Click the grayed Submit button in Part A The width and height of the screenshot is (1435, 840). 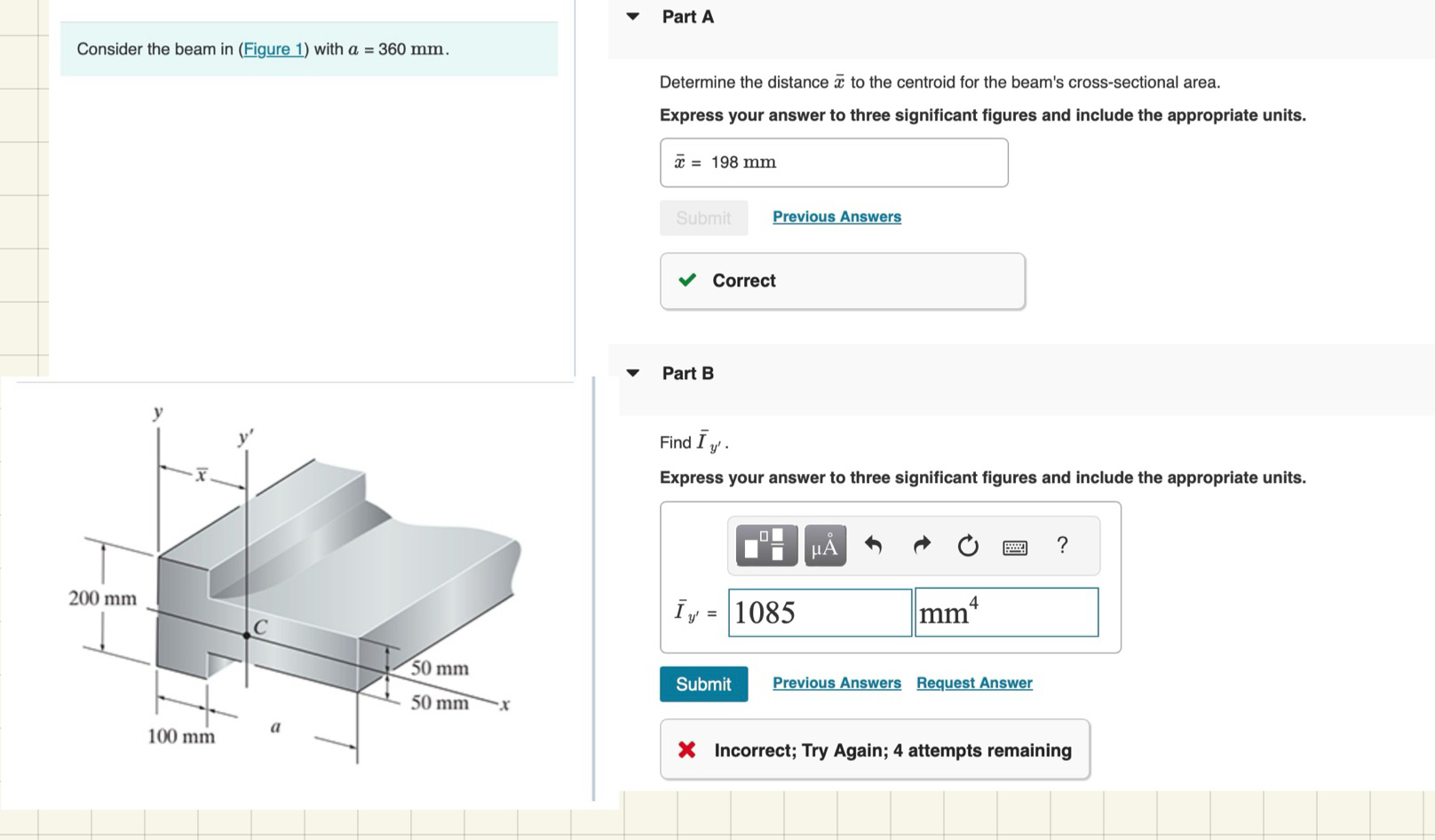(x=703, y=218)
